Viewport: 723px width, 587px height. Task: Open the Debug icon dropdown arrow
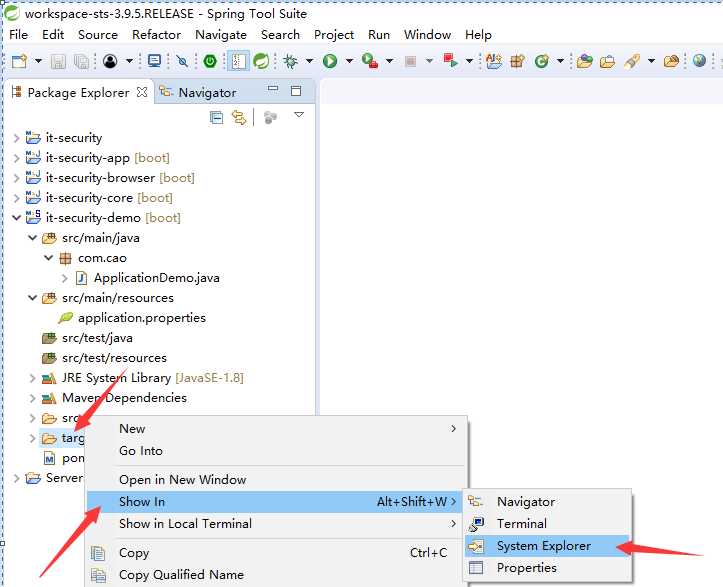click(309, 61)
